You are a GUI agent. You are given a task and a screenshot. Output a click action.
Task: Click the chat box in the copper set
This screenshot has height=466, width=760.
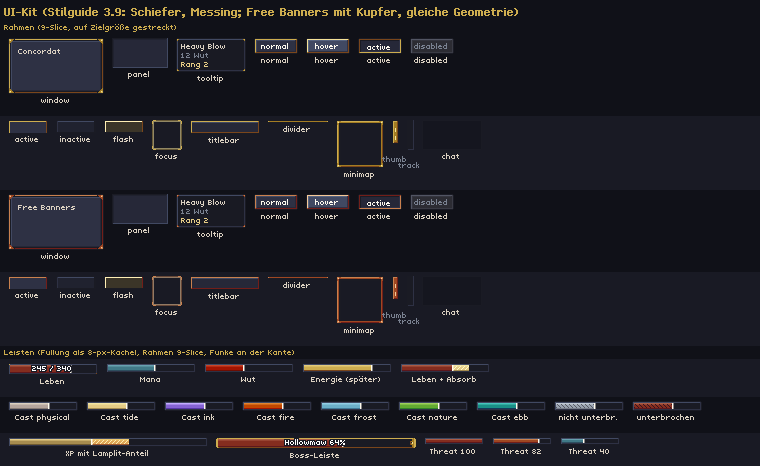coord(452,291)
